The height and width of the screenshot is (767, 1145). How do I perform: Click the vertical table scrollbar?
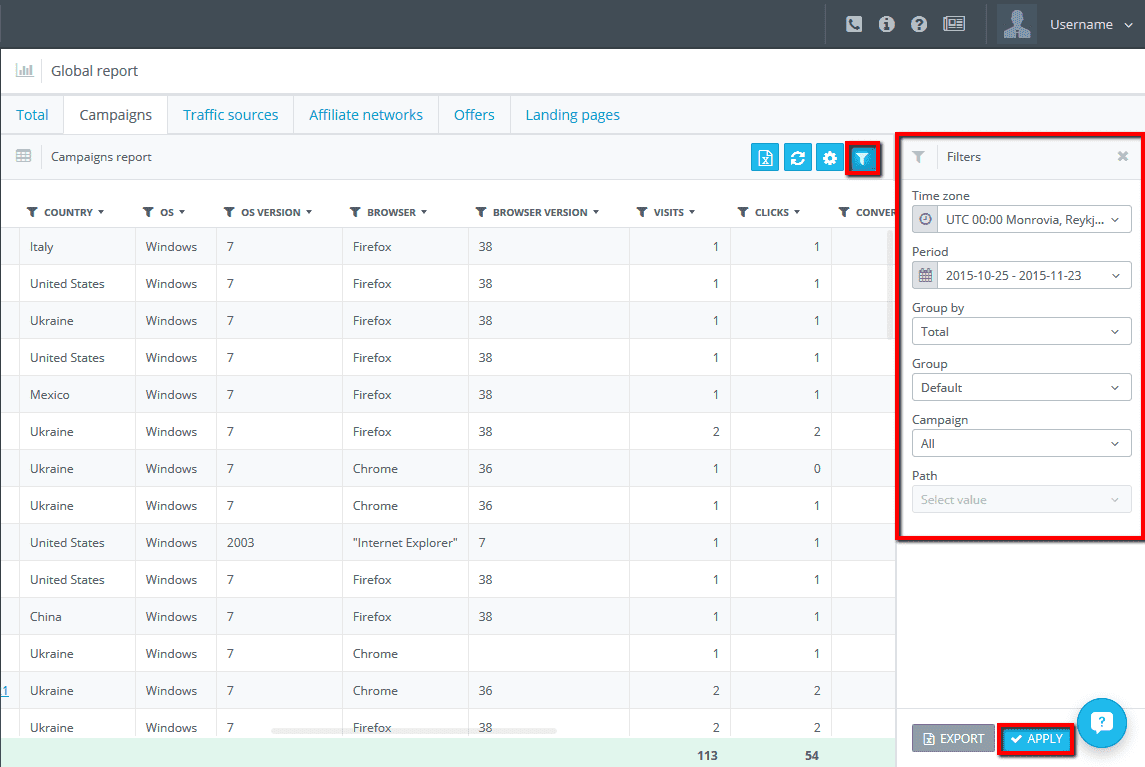[890, 285]
